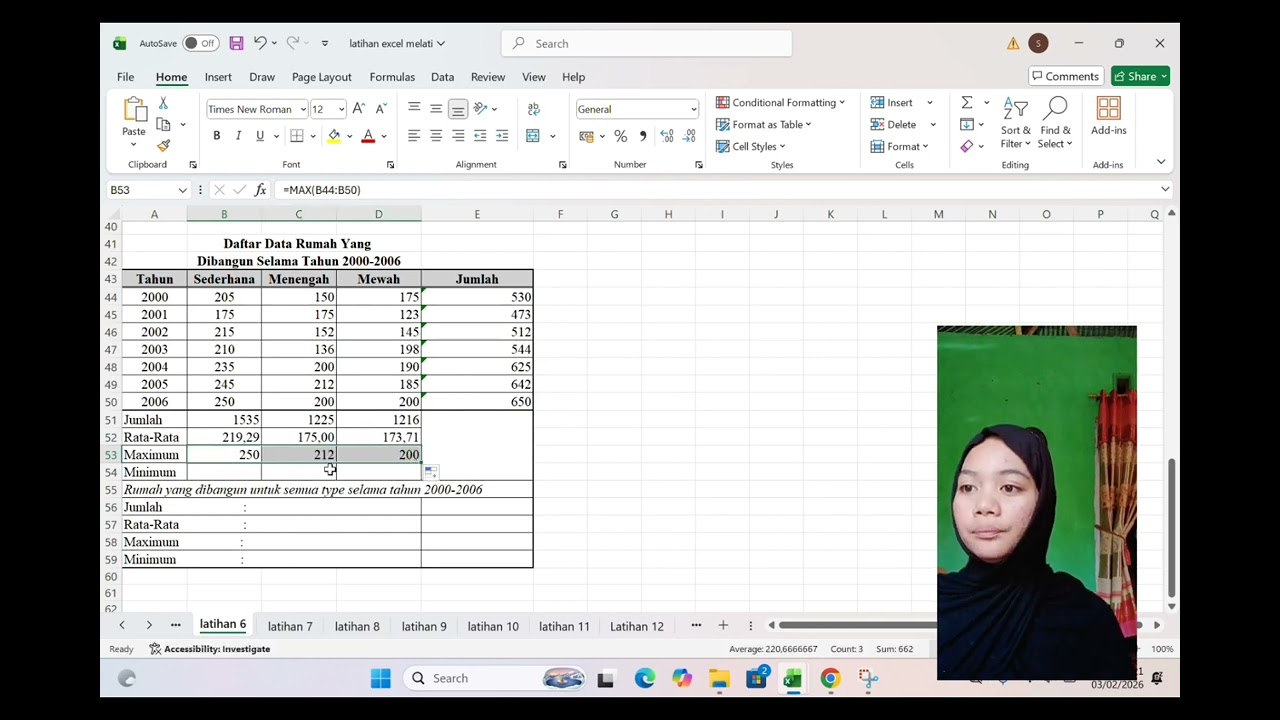Click the Share button
Screen dimensions: 1280x720
coord(1139,76)
